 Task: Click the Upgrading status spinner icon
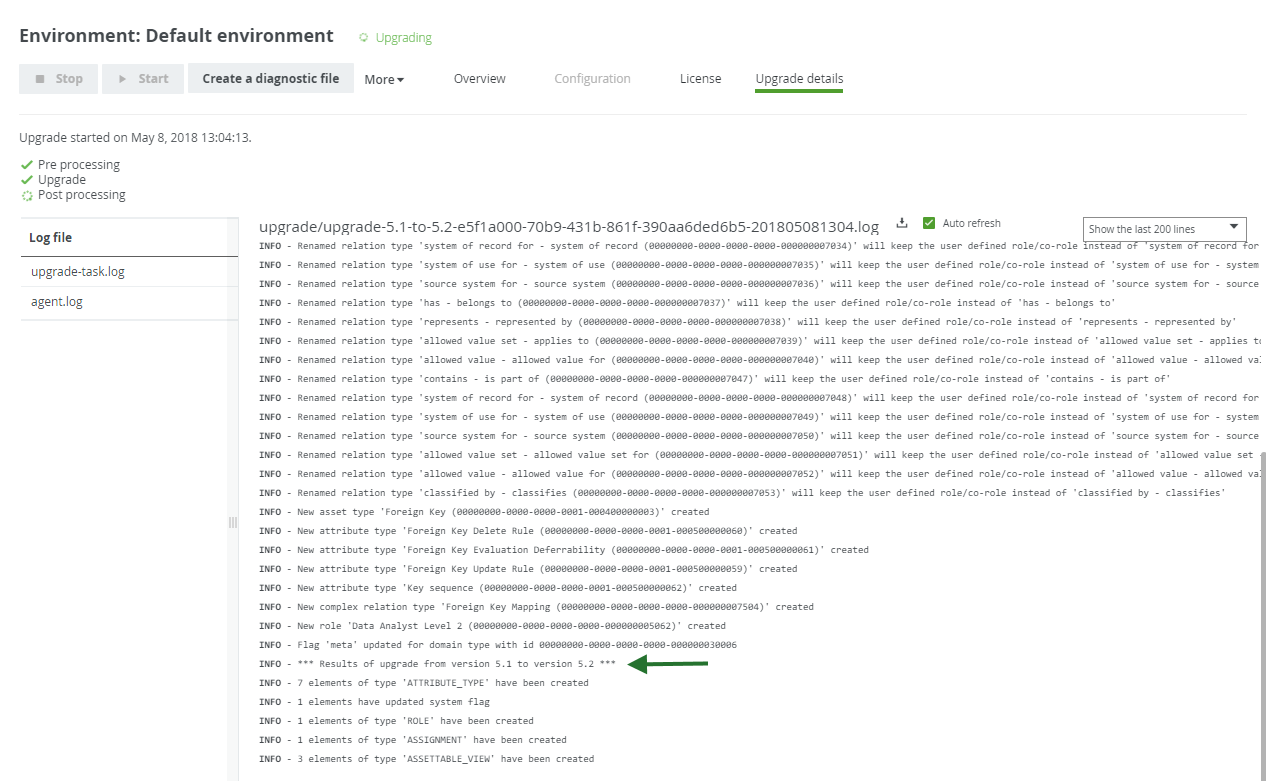point(364,38)
